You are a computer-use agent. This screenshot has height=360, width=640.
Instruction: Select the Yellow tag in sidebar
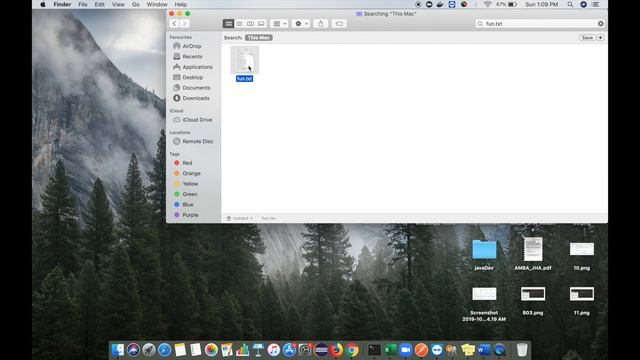[190, 184]
